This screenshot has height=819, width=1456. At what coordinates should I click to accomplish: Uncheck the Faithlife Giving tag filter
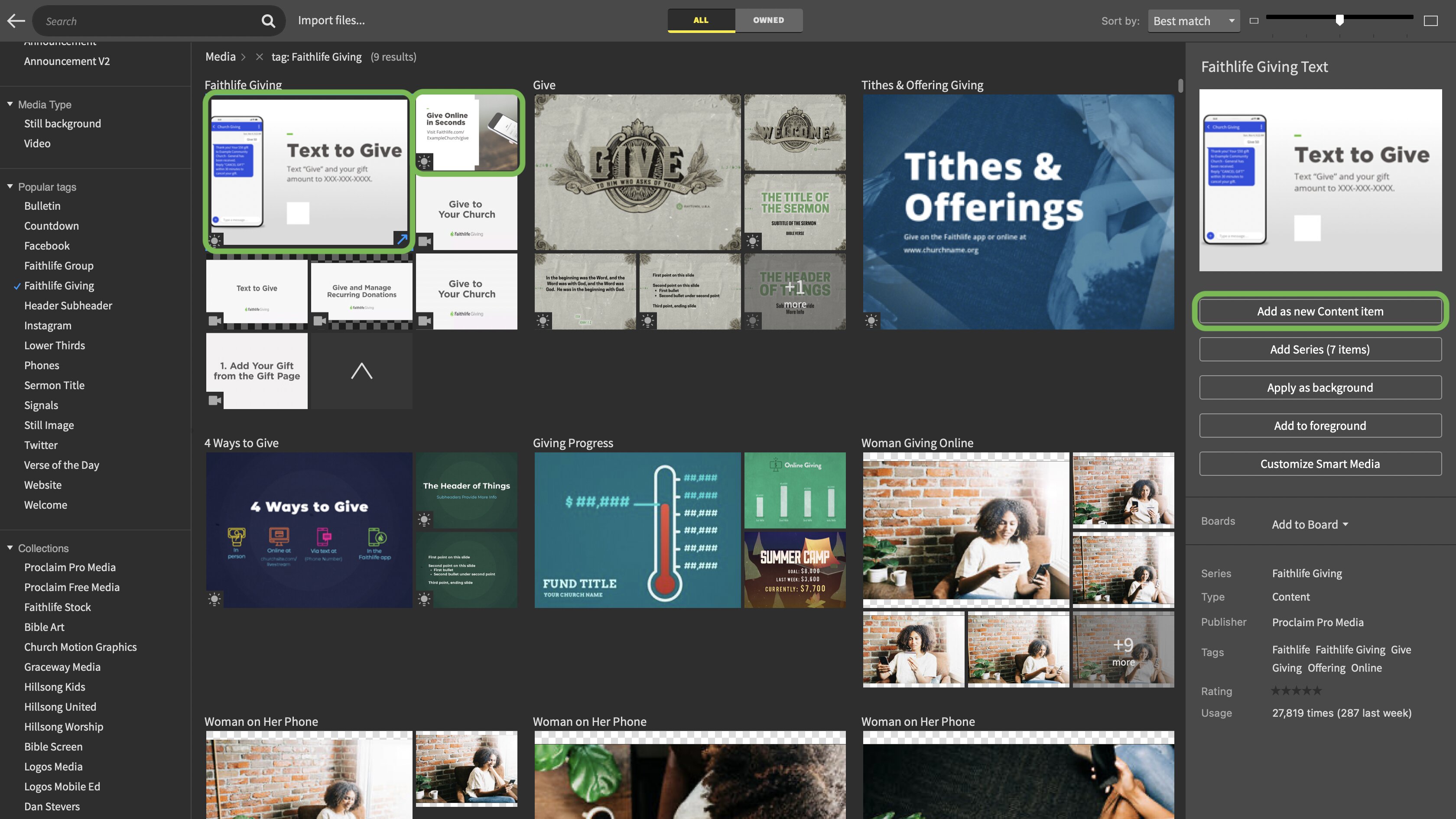coord(59,286)
